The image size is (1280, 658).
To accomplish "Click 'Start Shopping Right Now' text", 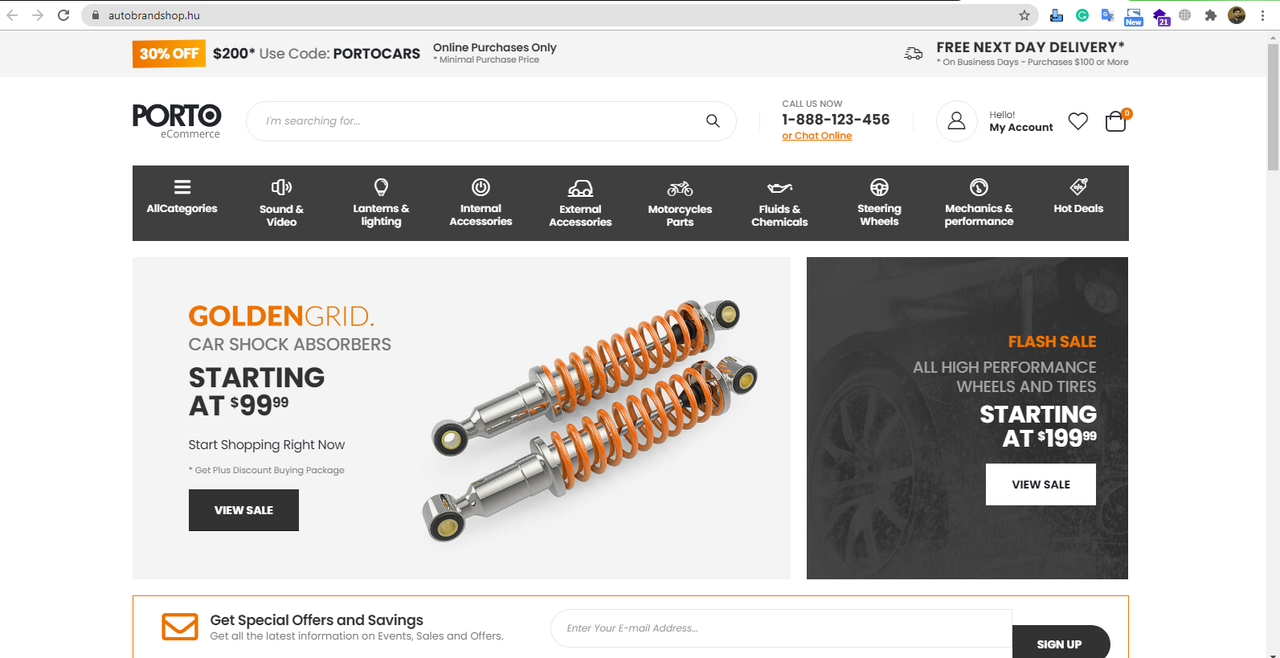I will click(x=267, y=445).
